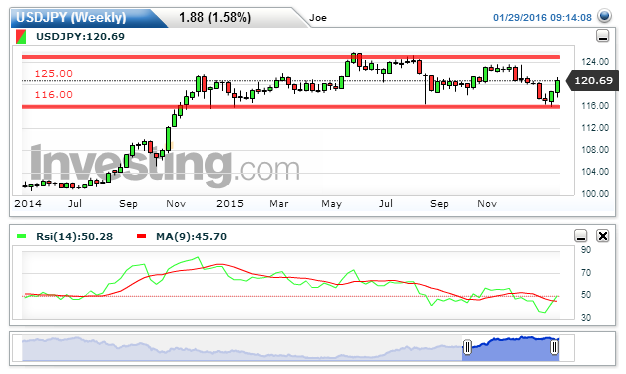The width and height of the screenshot is (626, 374).
Task: Click the right range slider handle
Action: click(554, 347)
